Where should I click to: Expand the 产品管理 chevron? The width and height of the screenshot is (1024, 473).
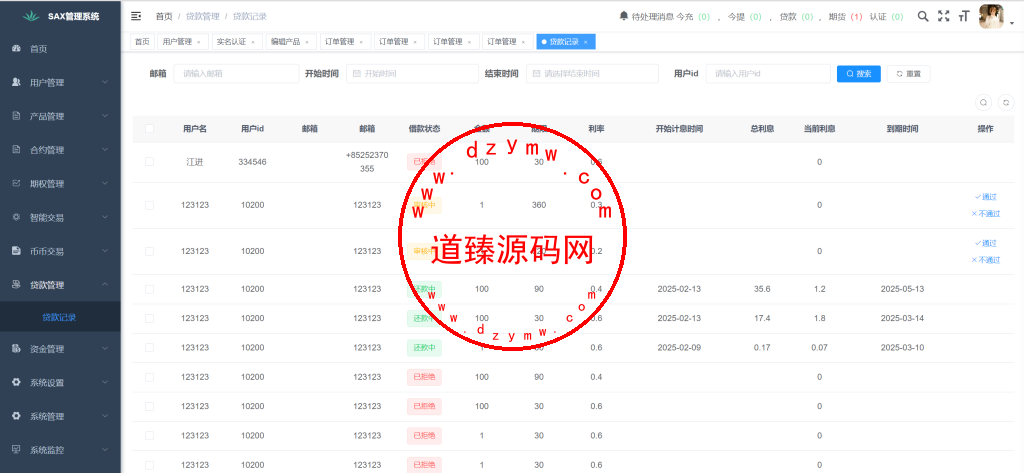[x=105, y=116]
